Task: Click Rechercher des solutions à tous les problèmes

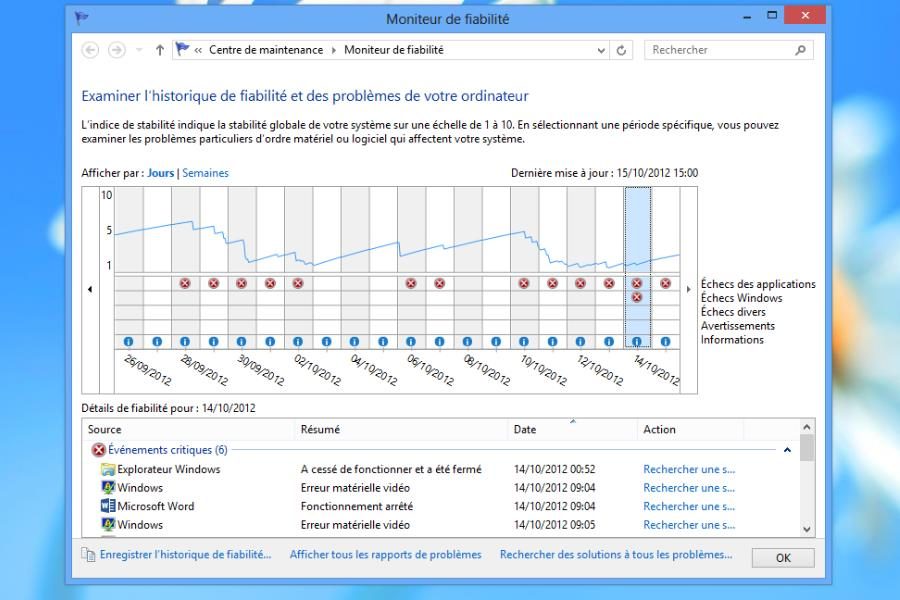Action: pos(616,554)
